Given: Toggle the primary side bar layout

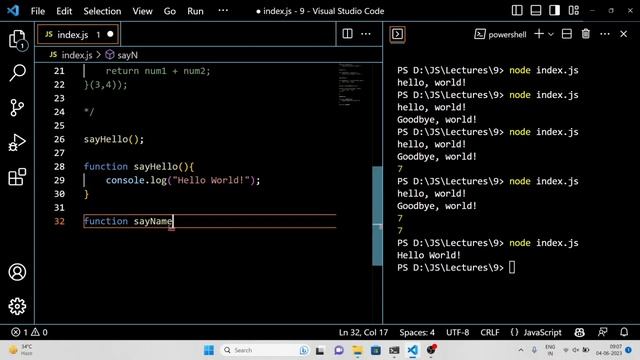Looking at the screenshot, I should (x=517, y=11).
